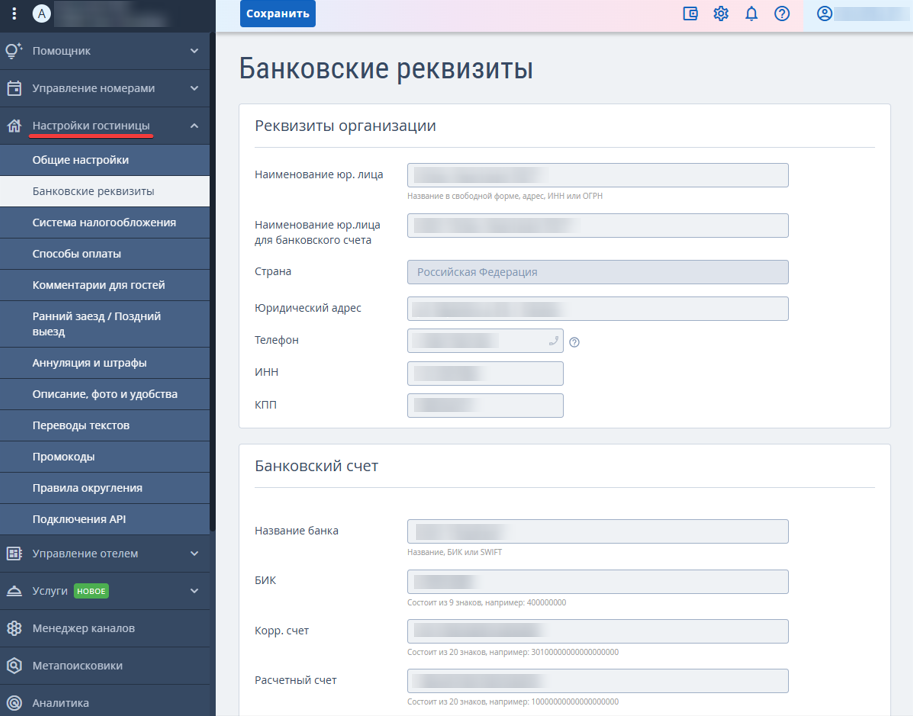Click the three-dot menu icon top left

click(x=14, y=13)
